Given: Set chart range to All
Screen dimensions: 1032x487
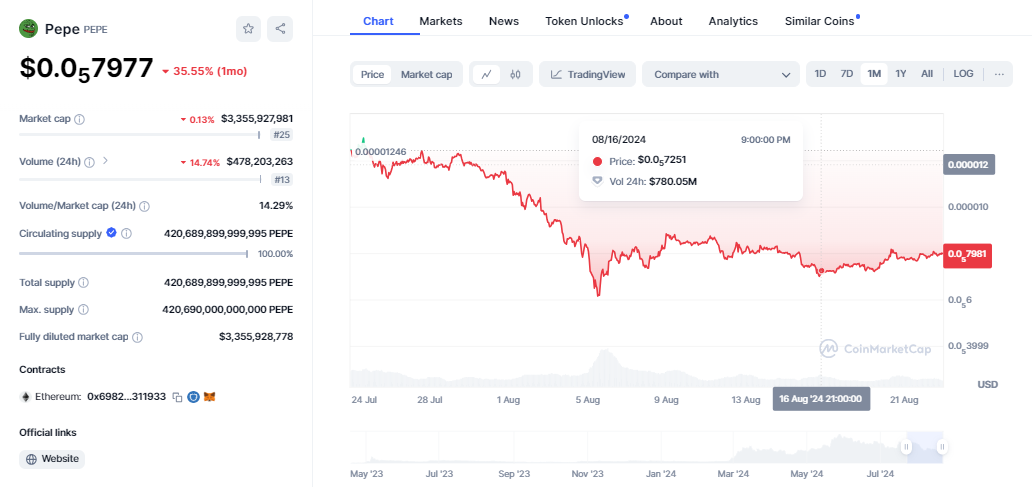Looking at the screenshot, I should [927, 74].
